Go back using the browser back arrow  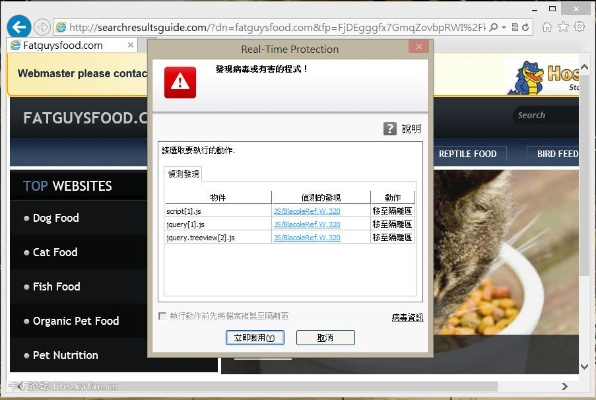tap(19, 27)
